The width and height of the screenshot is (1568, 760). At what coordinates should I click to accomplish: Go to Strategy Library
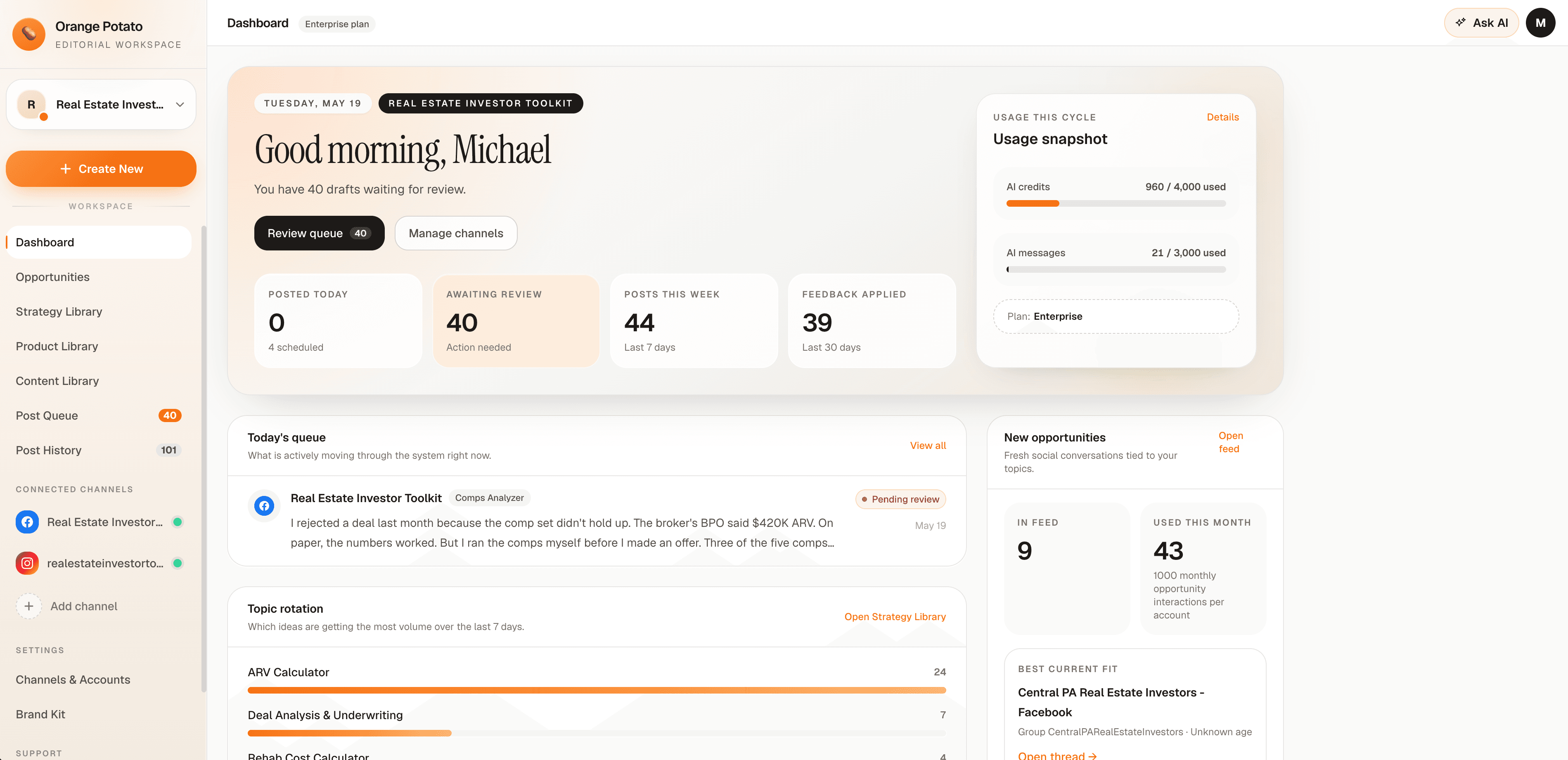tap(99, 312)
